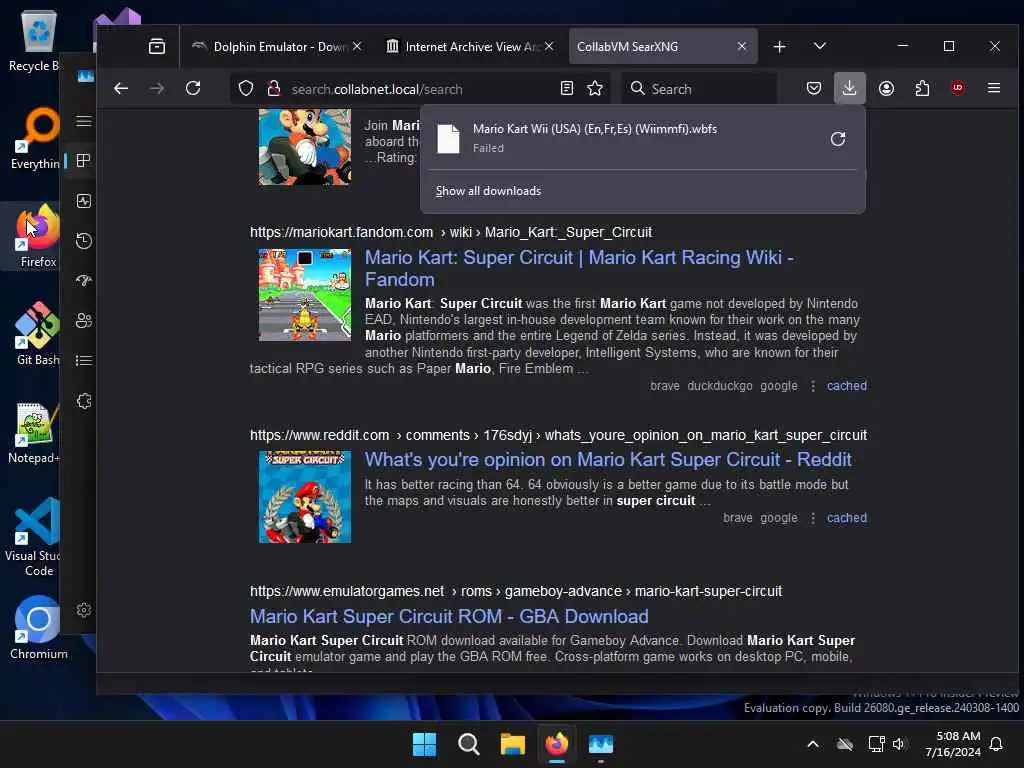Viewport: 1024px width, 768px height.
Task: Open clock showing 5:08 AM
Action: 953,744
